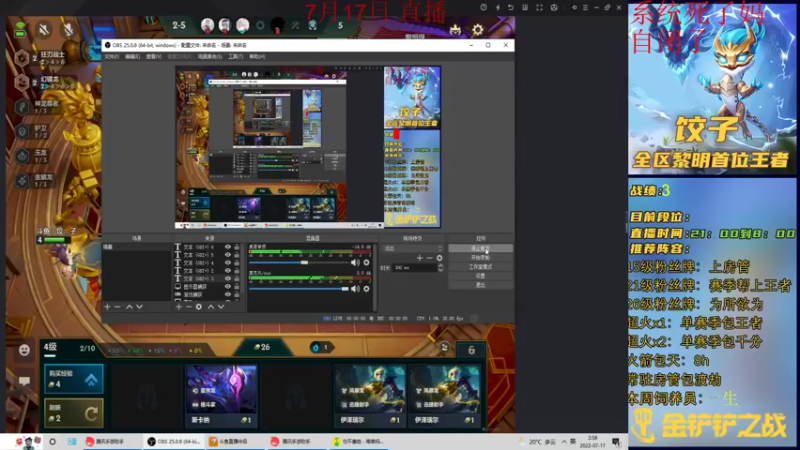
Task: Toggle visibility of 文本 (GDI+) 5 source
Action: 228,255
